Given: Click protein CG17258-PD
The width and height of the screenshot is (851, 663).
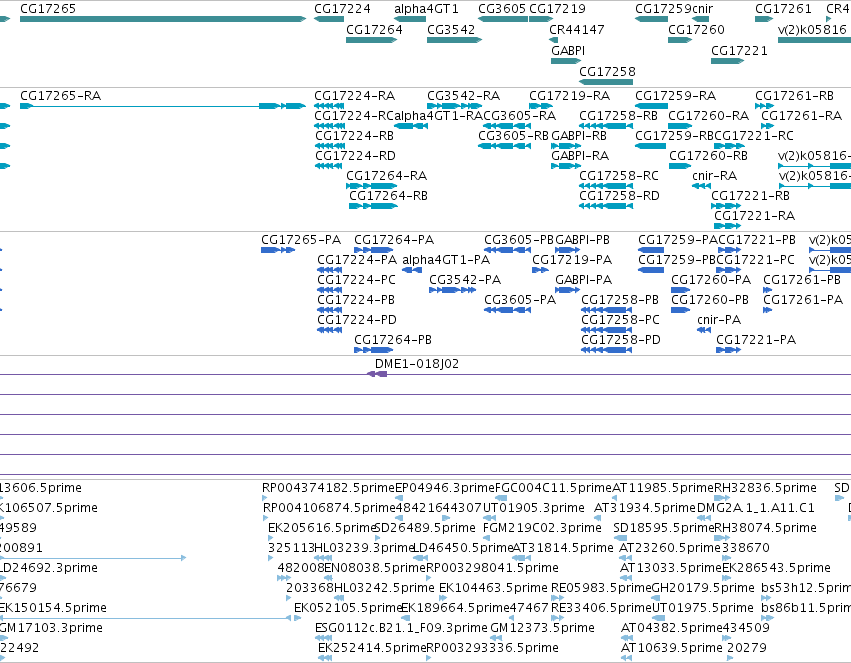Looking at the screenshot, I should 606,349.
